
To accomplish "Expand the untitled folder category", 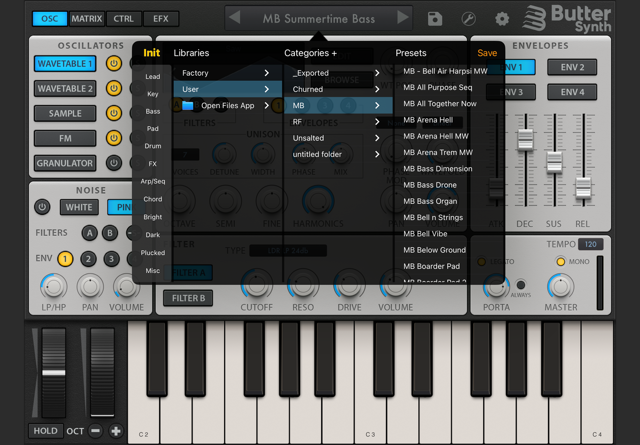I will coord(338,154).
